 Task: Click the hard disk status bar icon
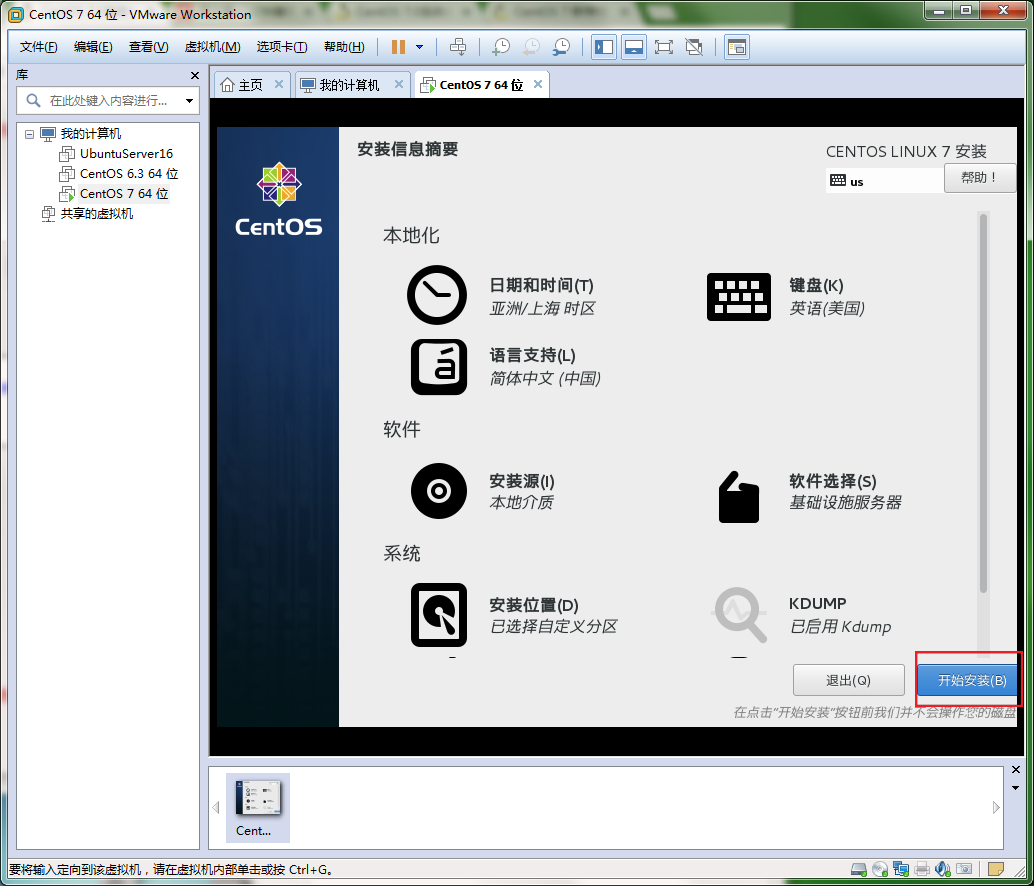[x=859, y=870]
